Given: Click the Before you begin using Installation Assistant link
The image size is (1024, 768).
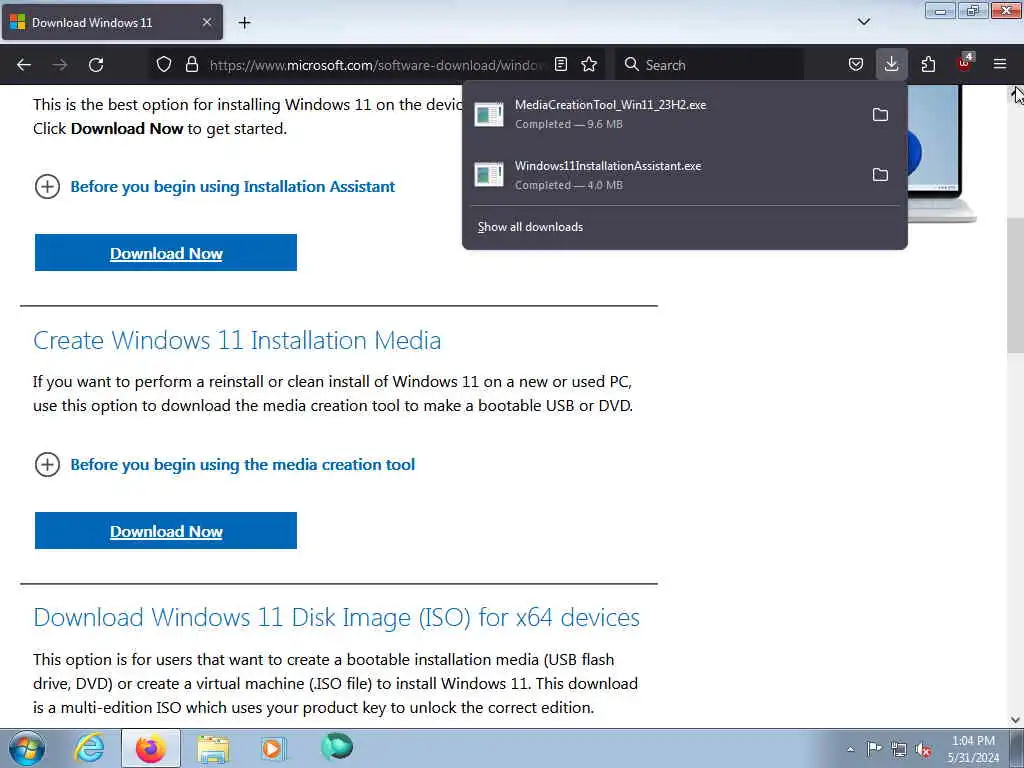Looking at the screenshot, I should pyautogui.click(x=232, y=187).
